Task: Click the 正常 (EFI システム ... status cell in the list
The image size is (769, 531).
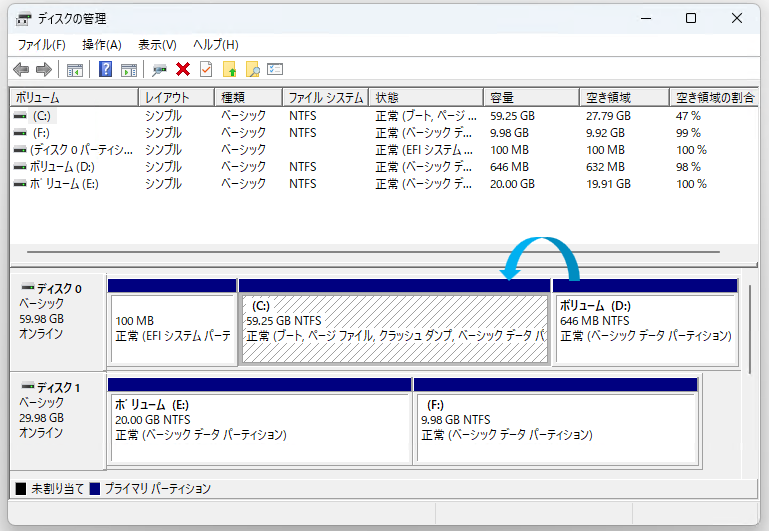Action: (424, 150)
